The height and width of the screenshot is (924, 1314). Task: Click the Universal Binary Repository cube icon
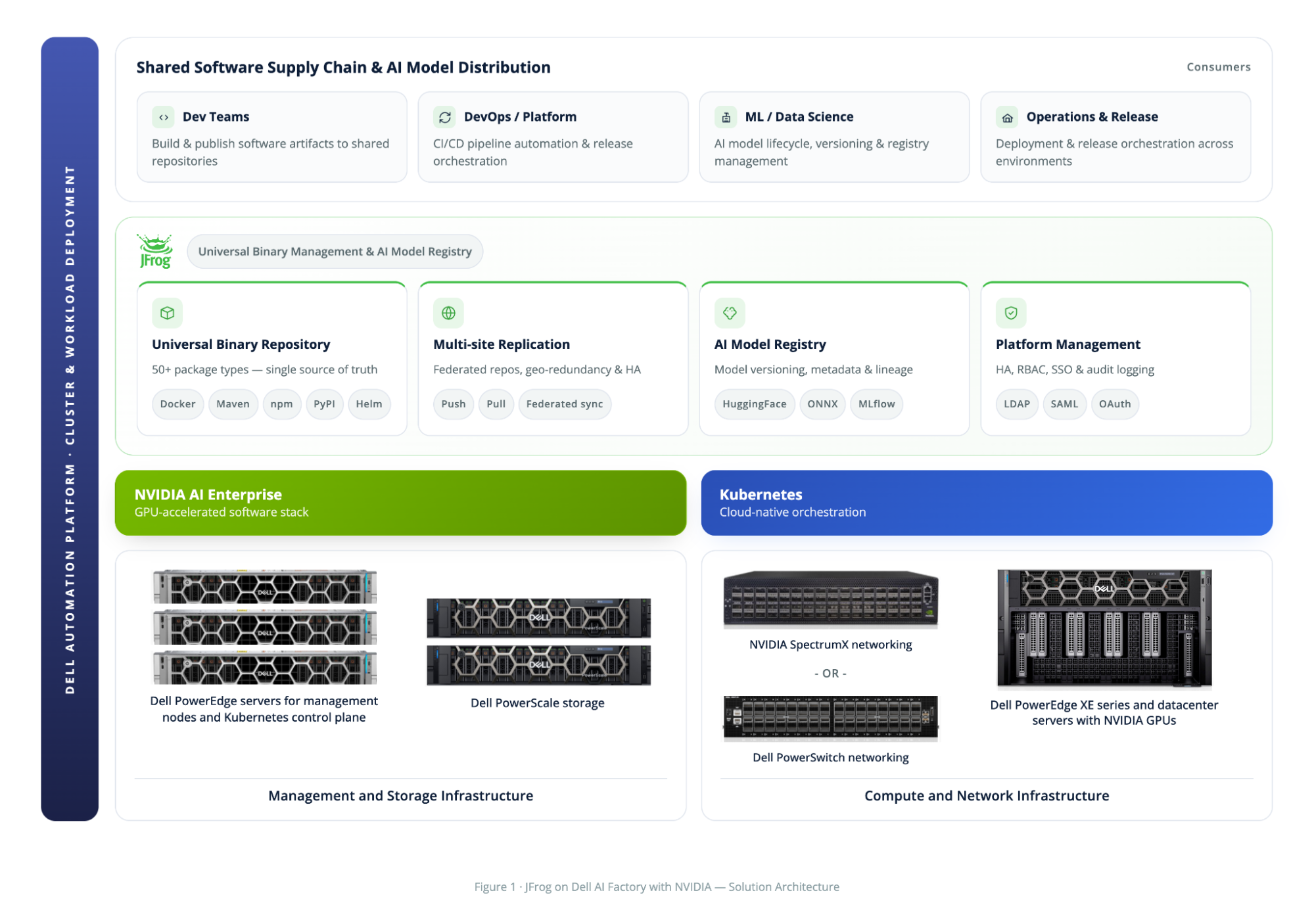point(167,313)
